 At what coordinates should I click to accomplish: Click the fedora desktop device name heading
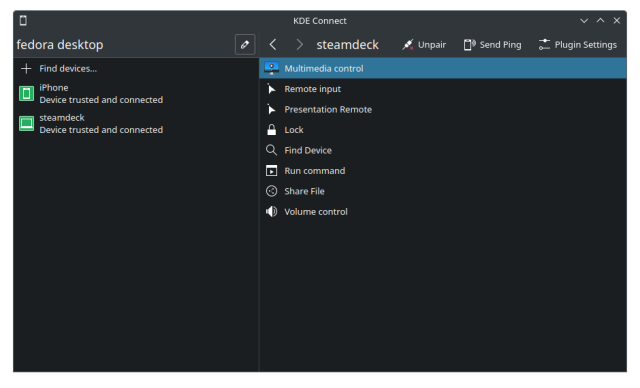coord(60,44)
